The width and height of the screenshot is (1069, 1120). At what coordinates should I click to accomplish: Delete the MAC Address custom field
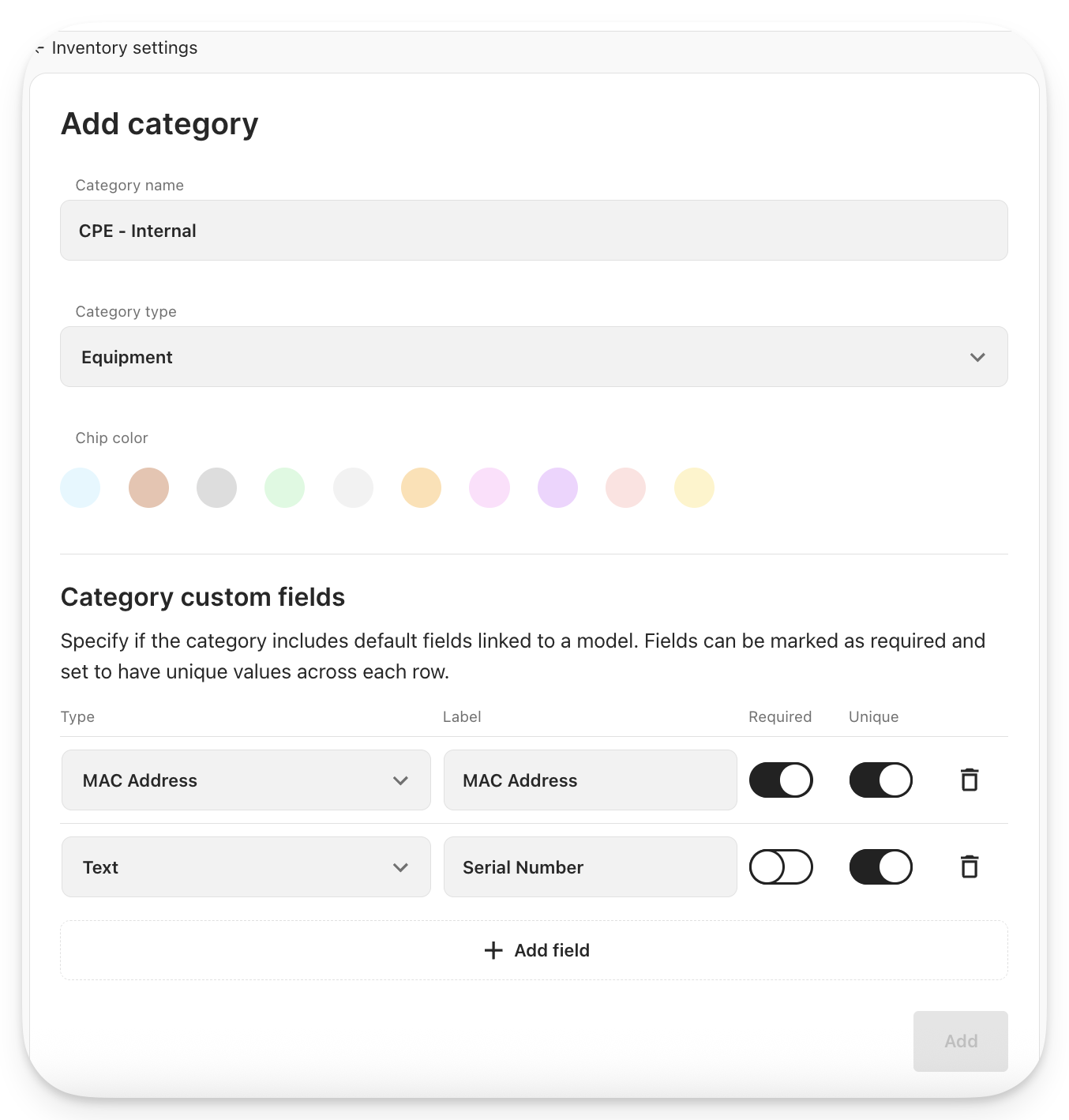970,780
